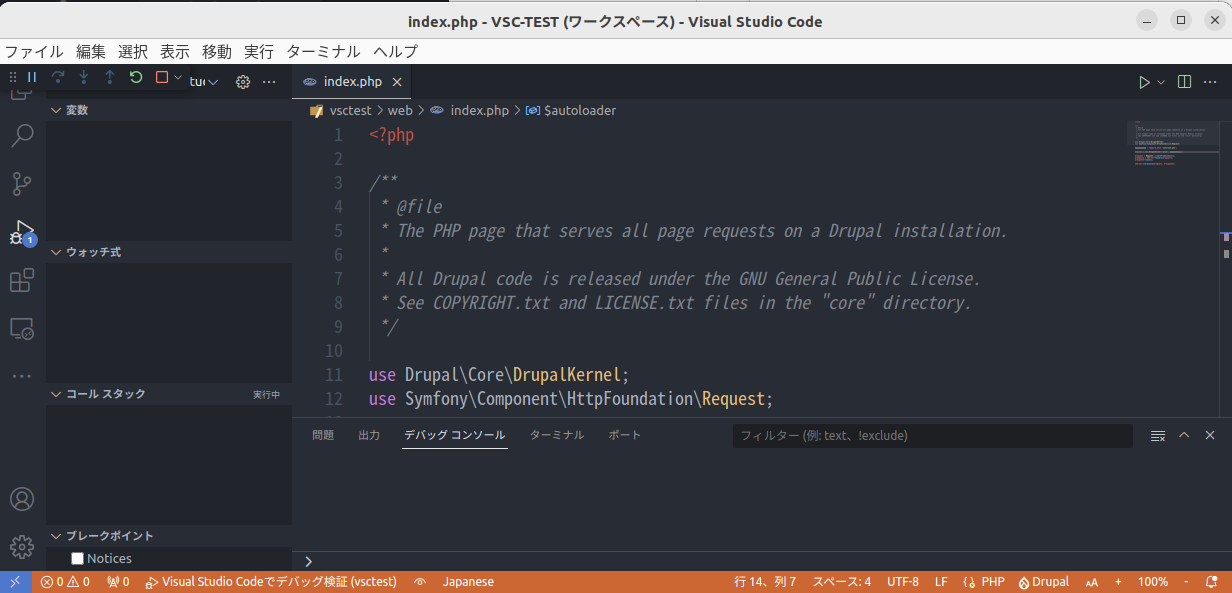Click the debug configuration in status bar

(271, 582)
